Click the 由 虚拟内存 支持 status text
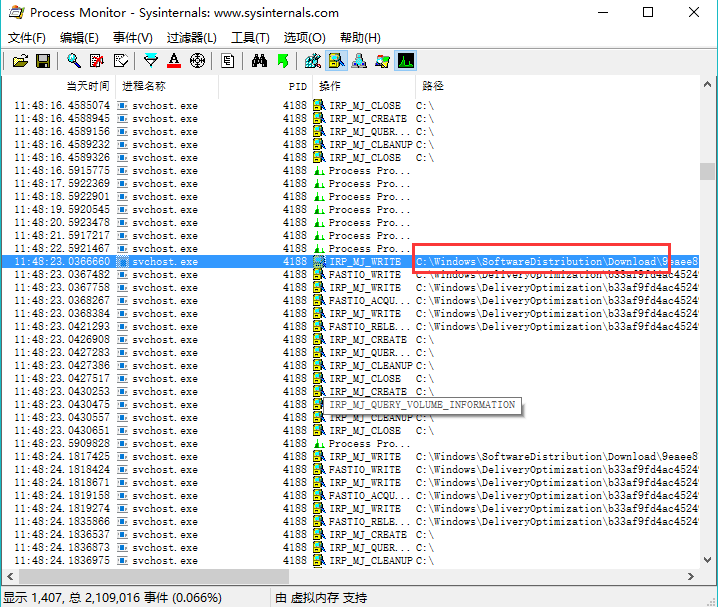Screen dimensions: 718x607 click(321, 597)
